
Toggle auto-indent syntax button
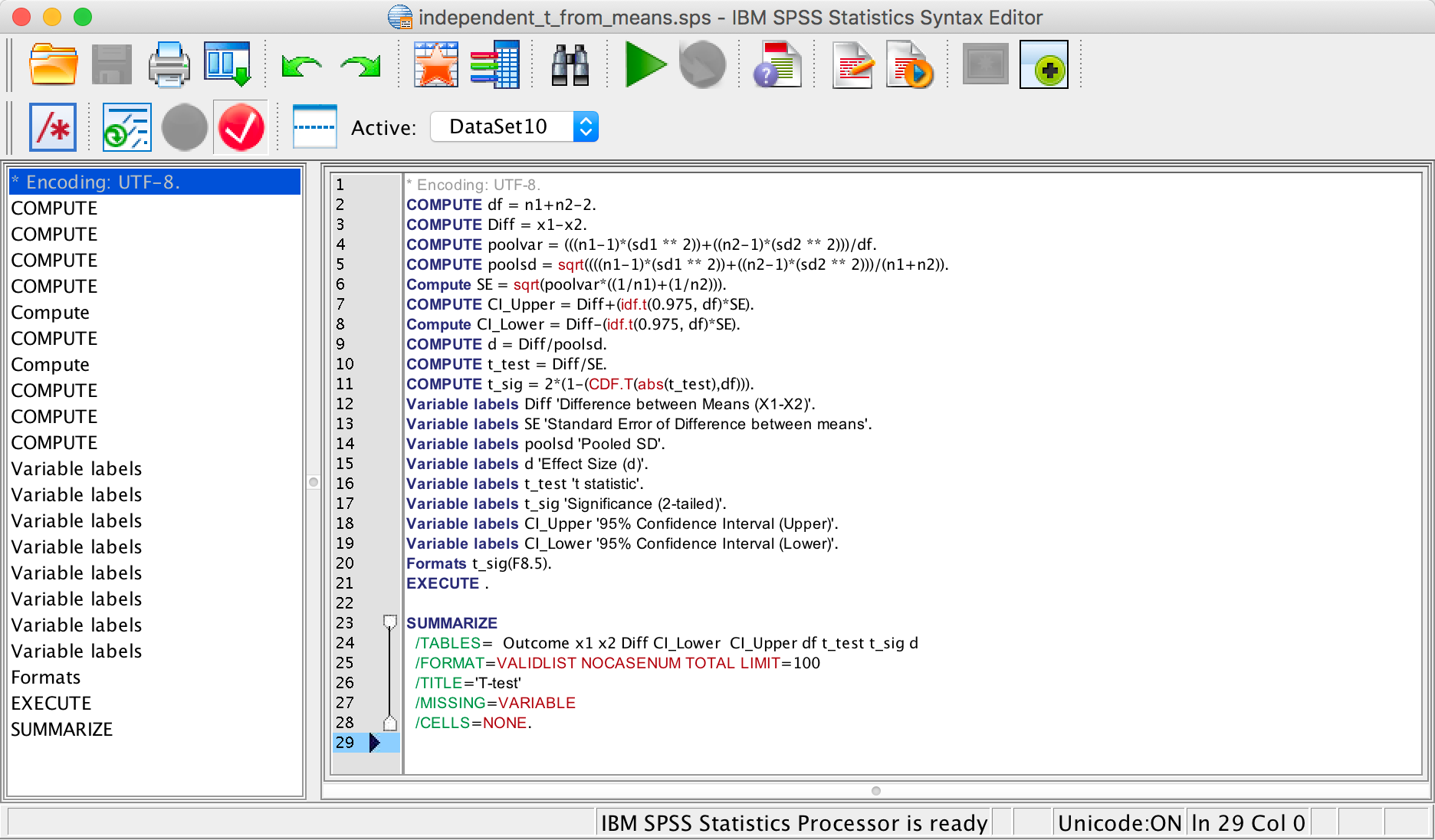(126, 127)
